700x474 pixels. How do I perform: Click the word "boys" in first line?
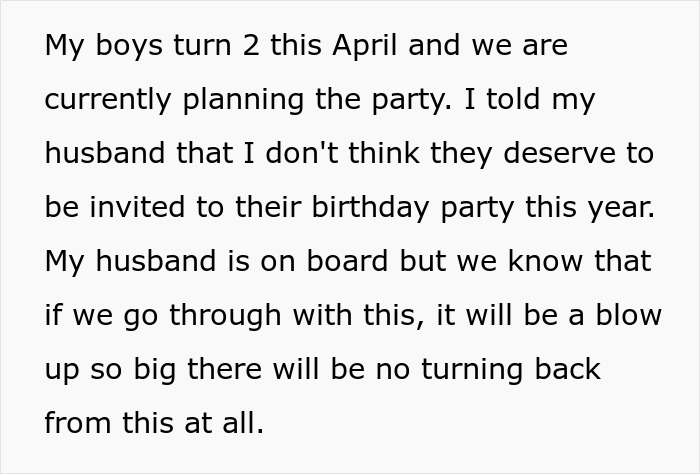point(129,46)
